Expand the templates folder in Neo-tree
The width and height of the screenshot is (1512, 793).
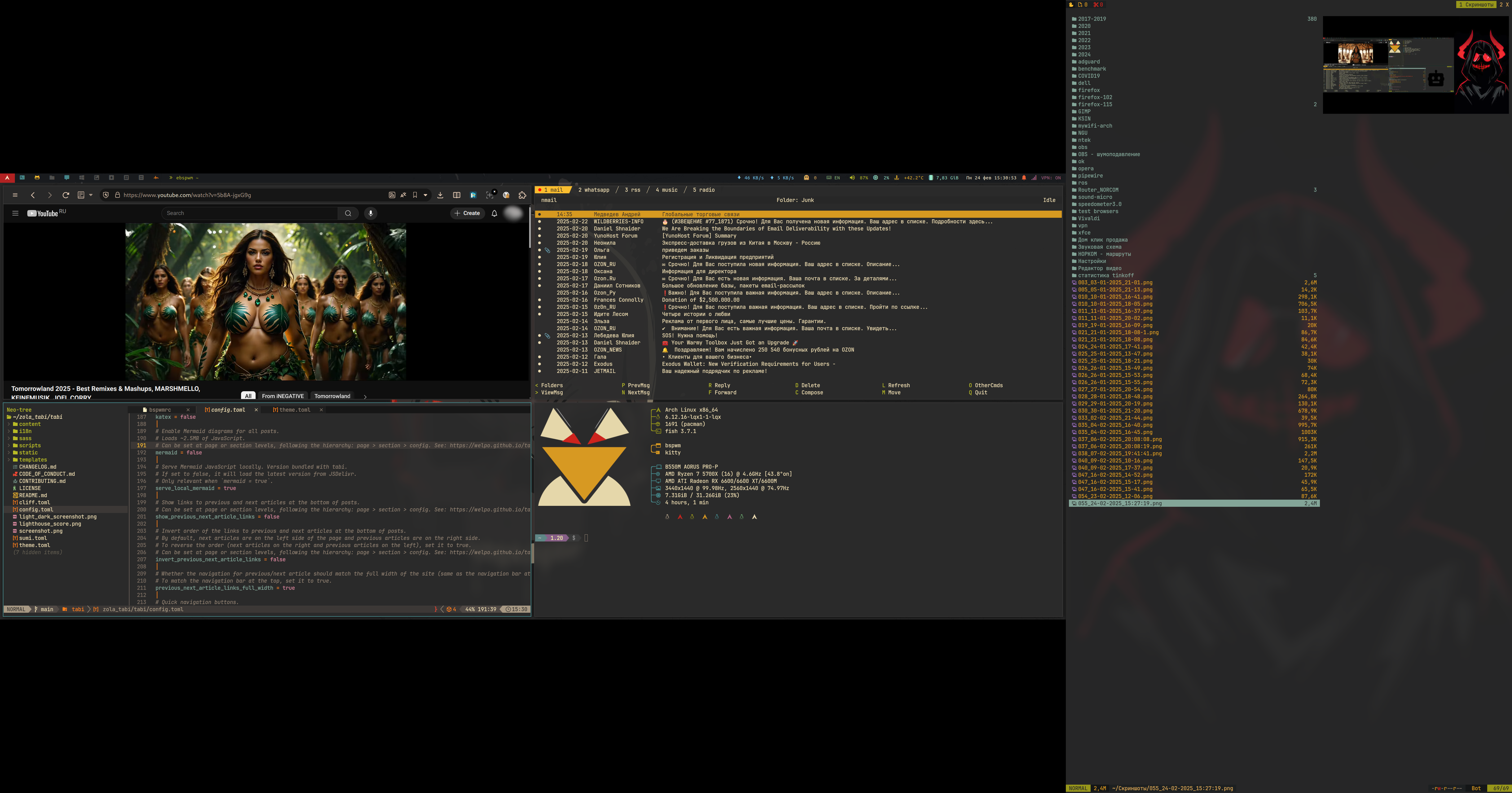[x=33, y=460]
